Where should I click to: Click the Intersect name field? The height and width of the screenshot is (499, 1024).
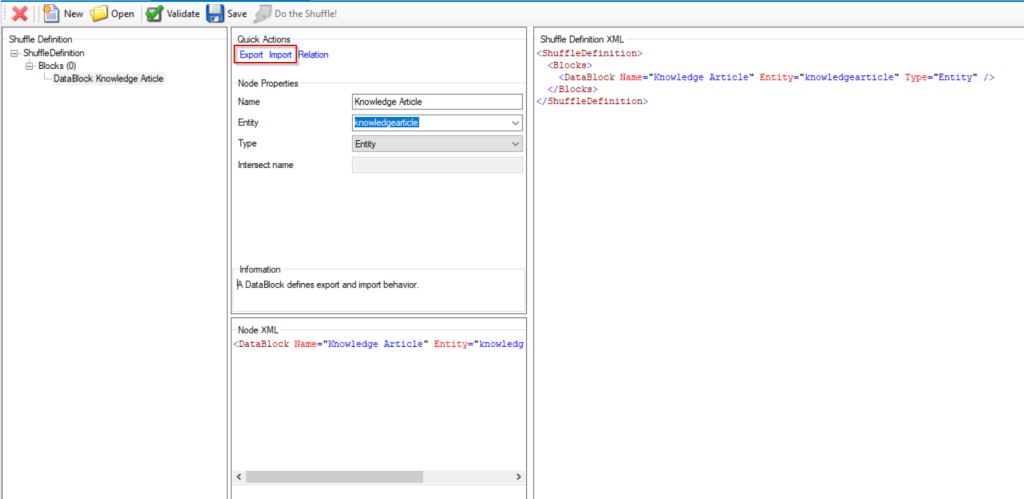coord(437,165)
